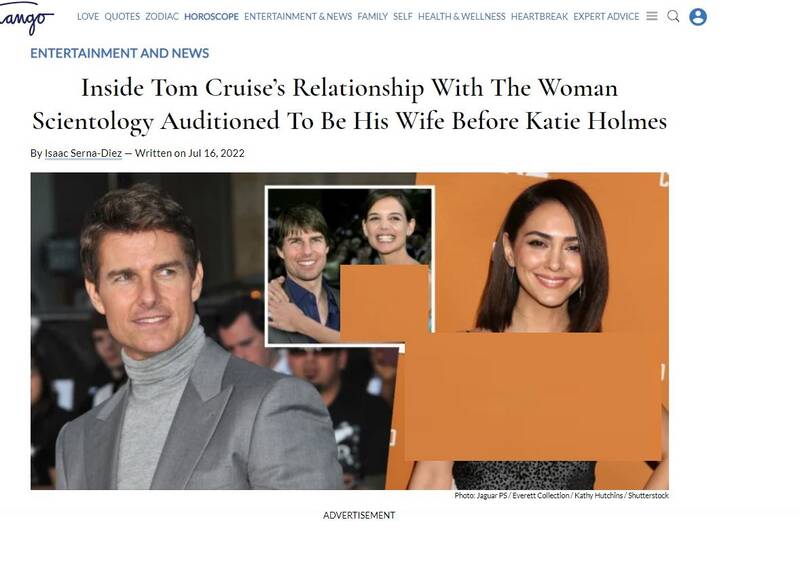Open the LOVE menu item
800x562 pixels.
[88, 16]
